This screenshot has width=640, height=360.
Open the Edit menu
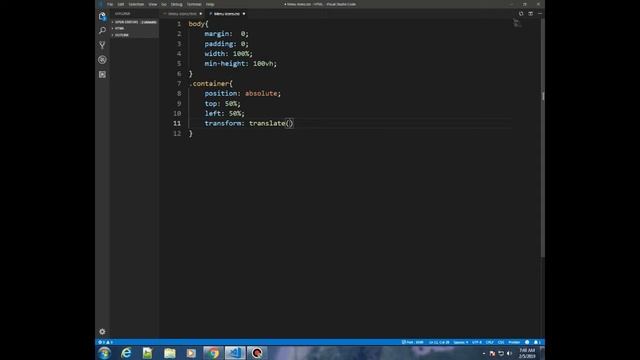tap(121, 4)
